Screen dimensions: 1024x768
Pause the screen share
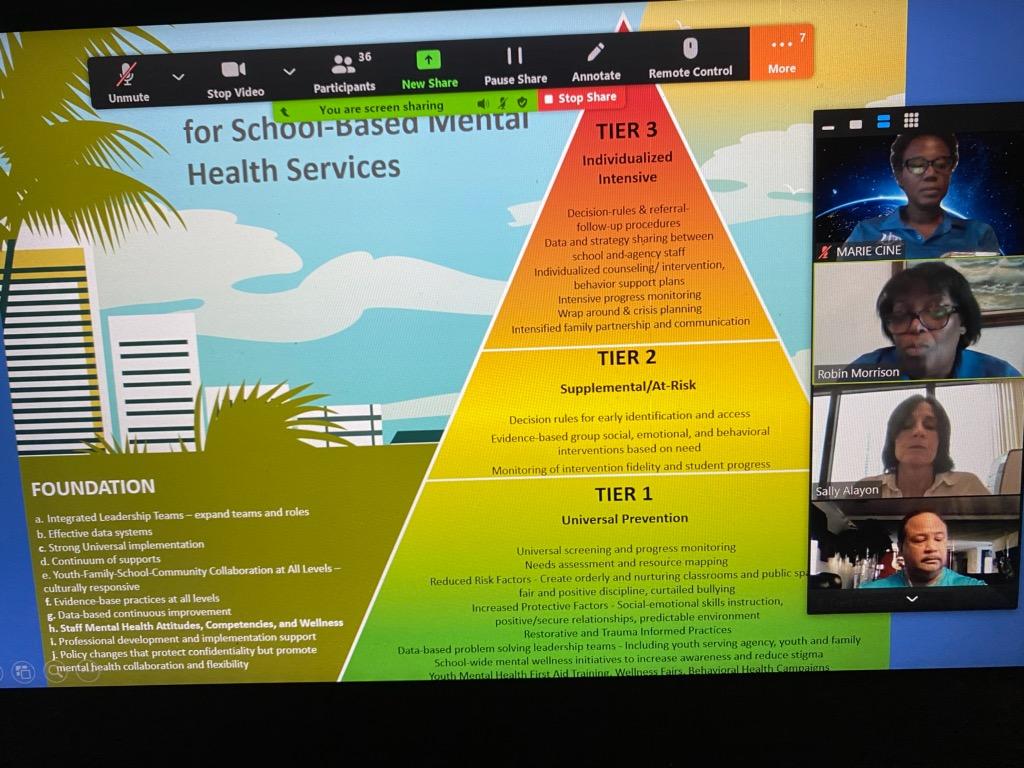(515, 66)
